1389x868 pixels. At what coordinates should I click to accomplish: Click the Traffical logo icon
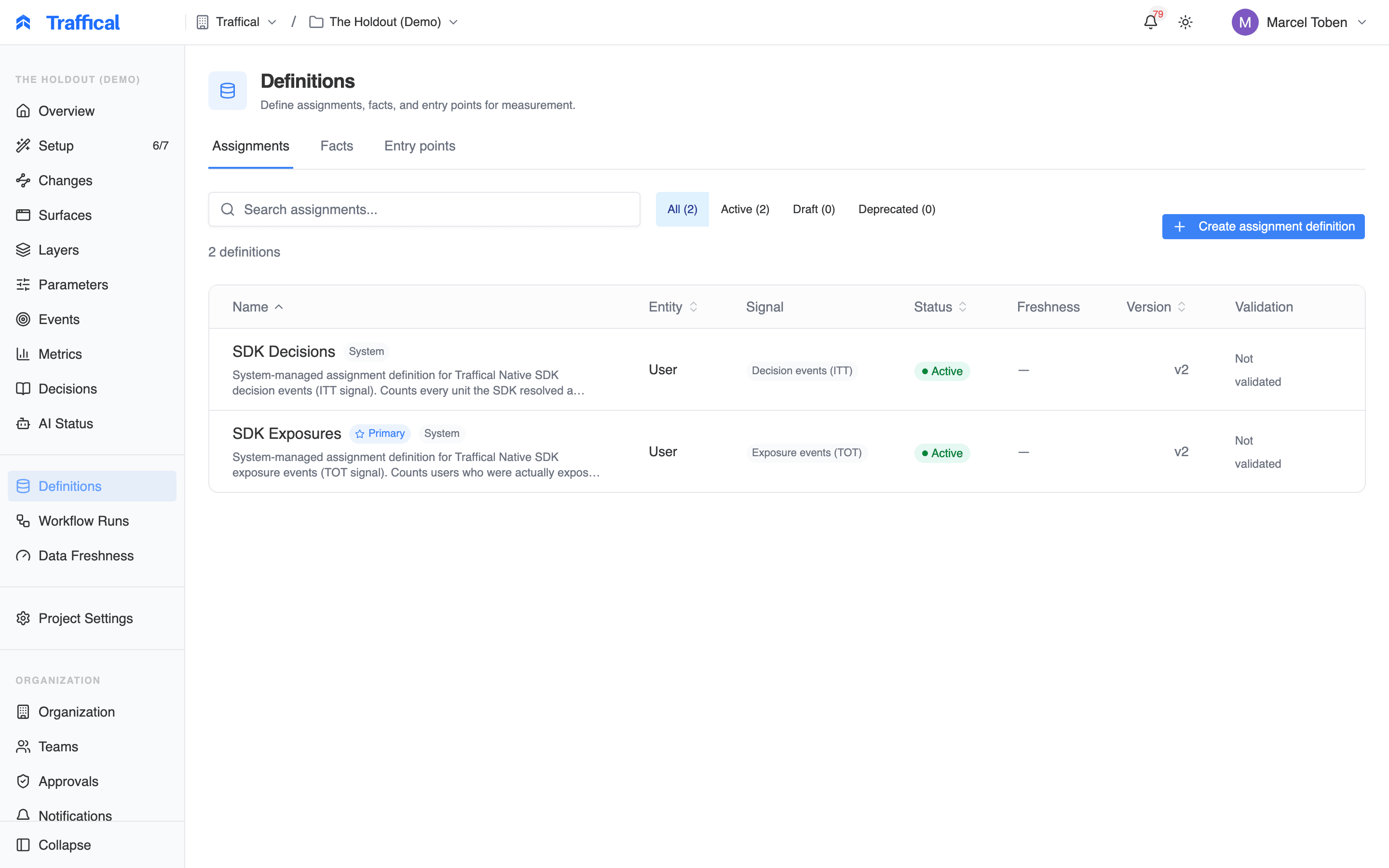24,22
